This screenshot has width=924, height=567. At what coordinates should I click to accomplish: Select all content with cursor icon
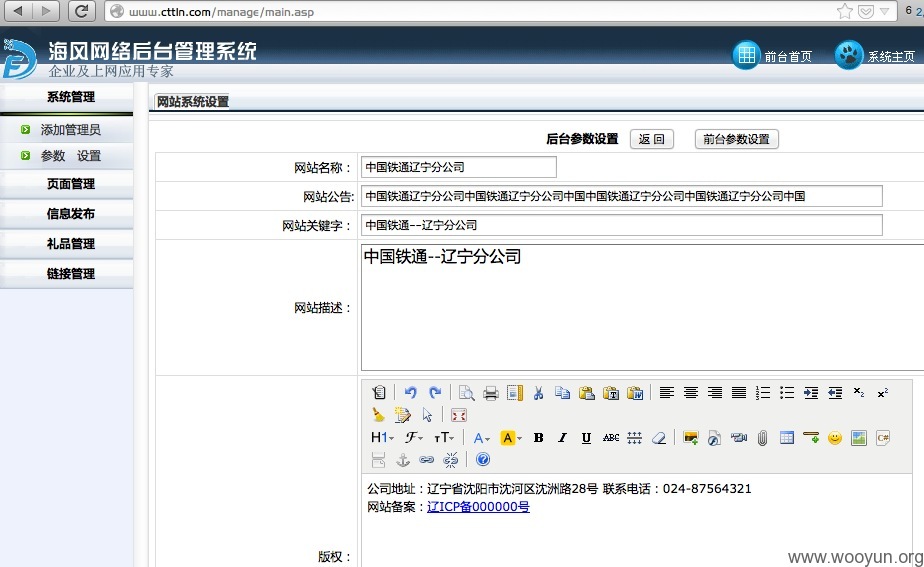tap(427, 415)
